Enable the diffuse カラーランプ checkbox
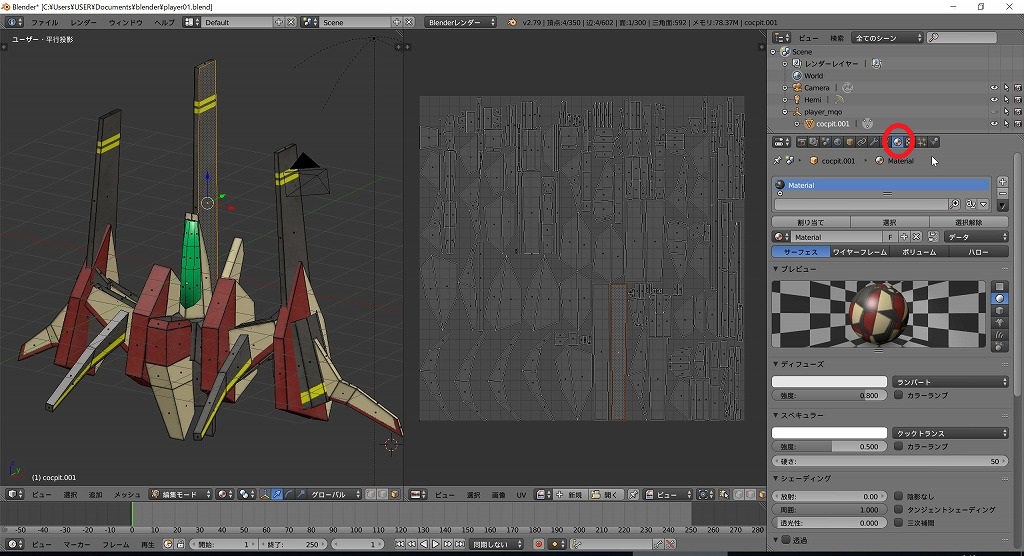Screen dimensions: 1024x556 [x=898, y=395]
